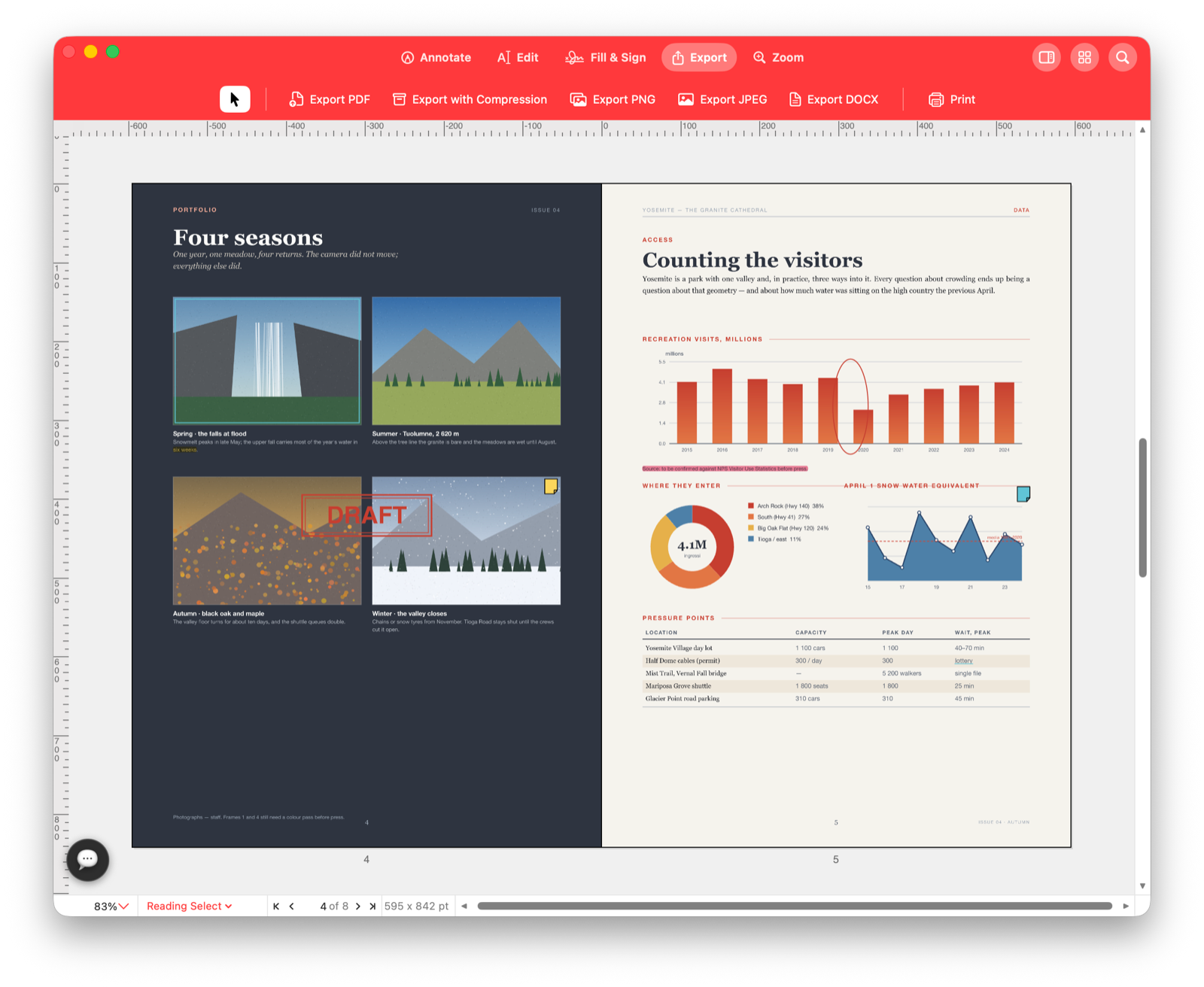This screenshot has width=1204, height=987.
Task: Click the 'Counting the visitors' heading
Action: pyautogui.click(x=752, y=260)
